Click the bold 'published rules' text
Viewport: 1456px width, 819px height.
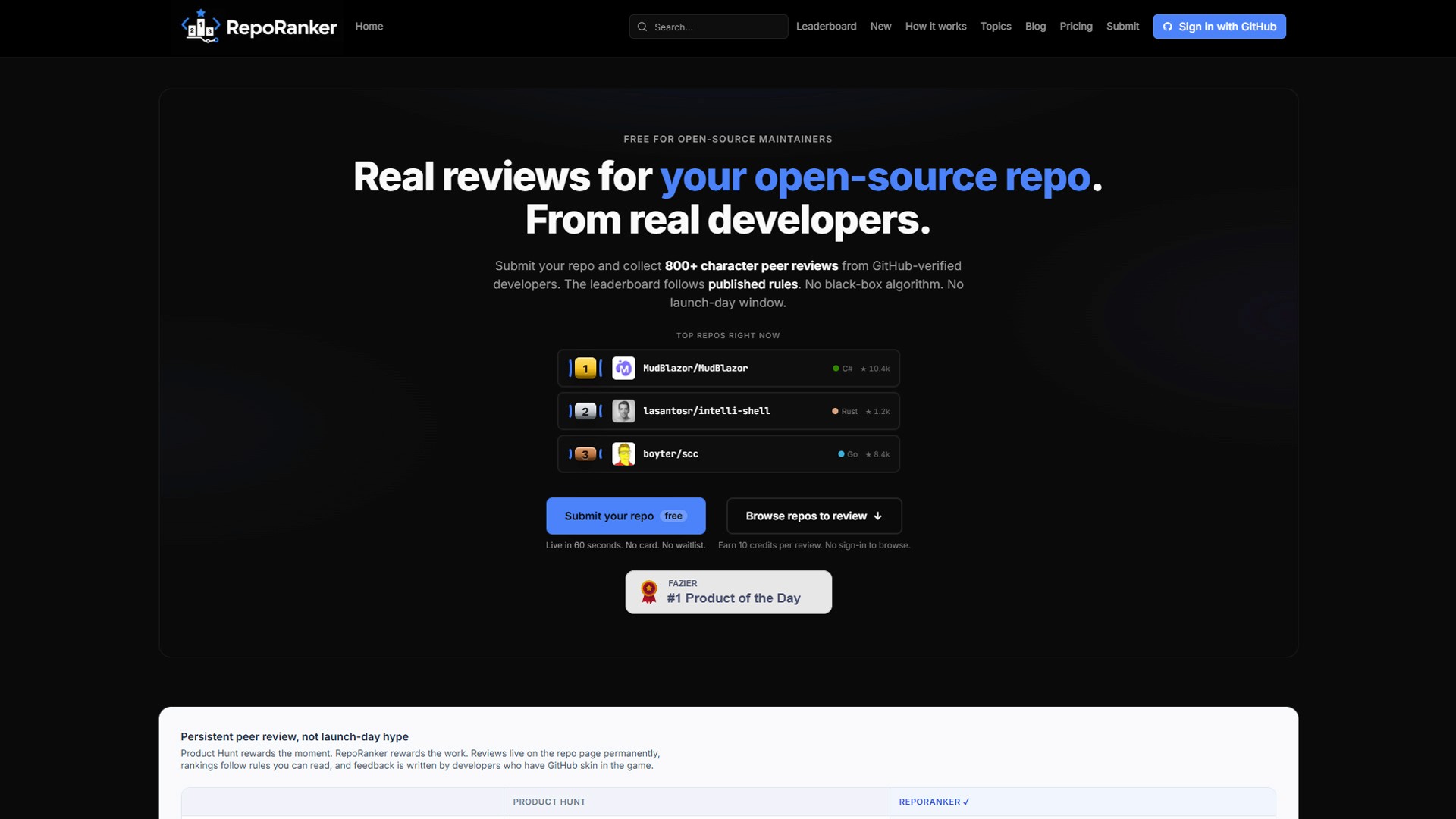pos(753,284)
